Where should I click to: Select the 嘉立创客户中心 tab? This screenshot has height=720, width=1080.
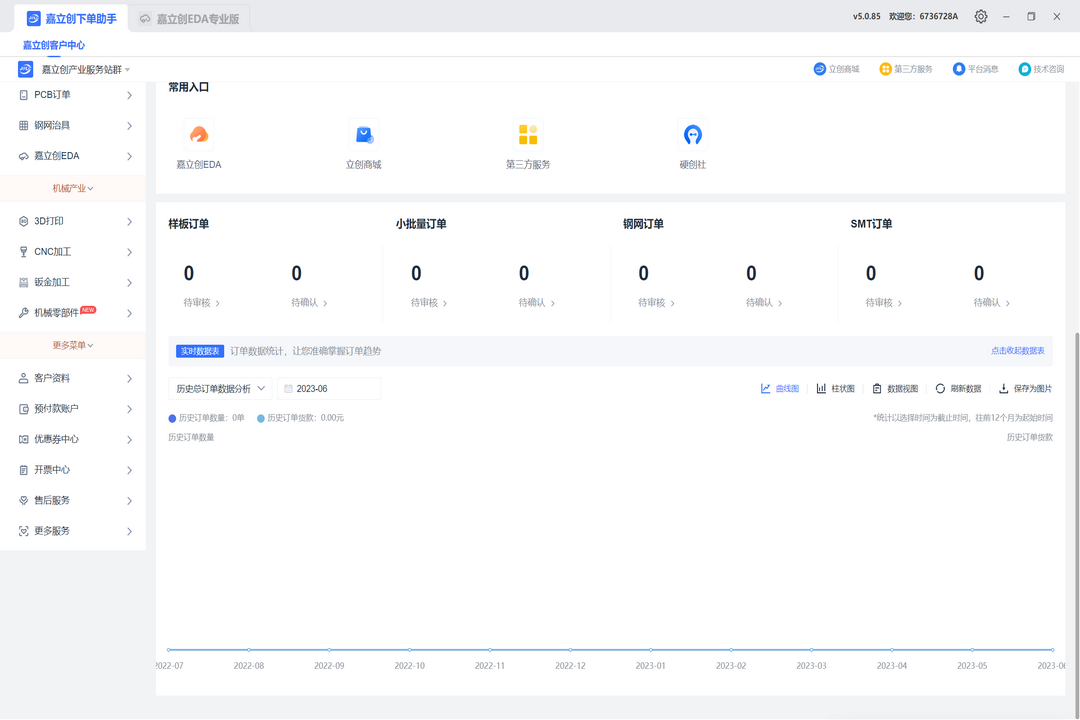click(x=54, y=45)
